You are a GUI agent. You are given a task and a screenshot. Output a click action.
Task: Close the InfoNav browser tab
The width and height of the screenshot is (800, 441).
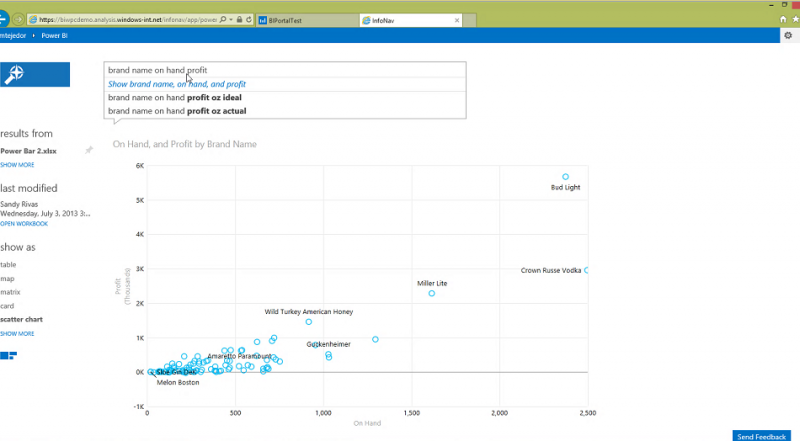457,20
